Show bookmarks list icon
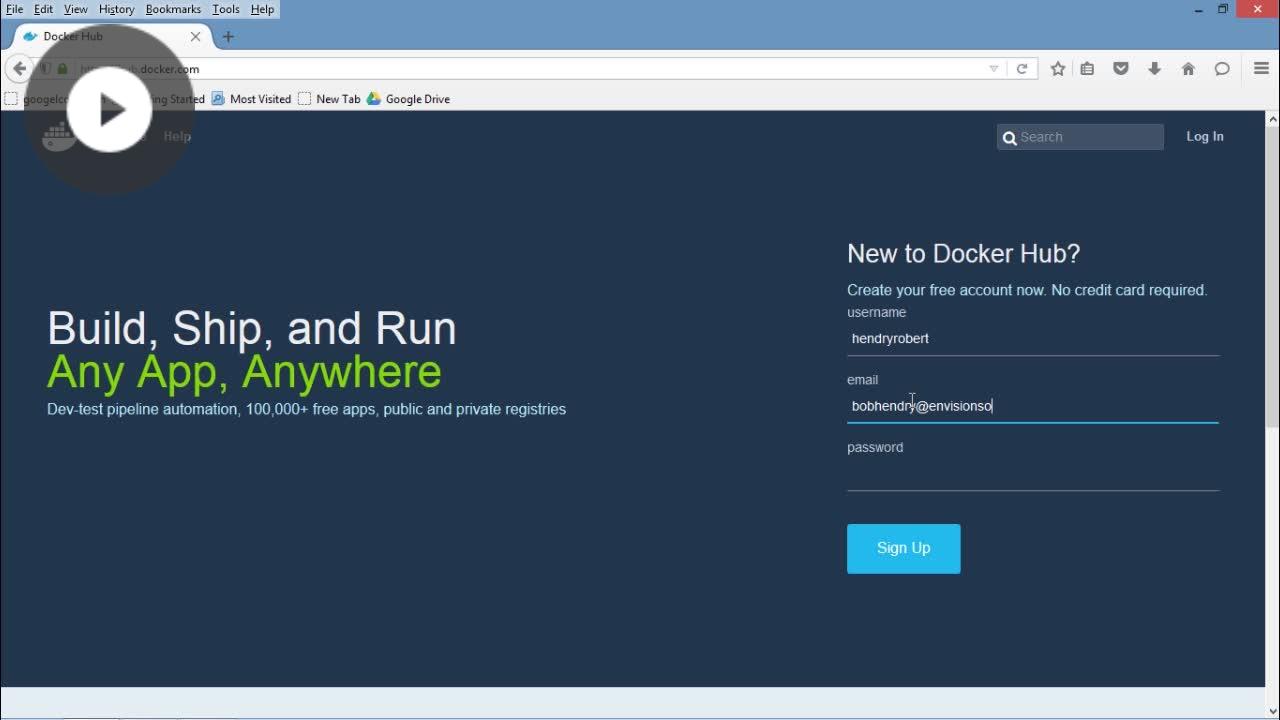The height and width of the screenshot is (720, 1280). pos(1087,69)
